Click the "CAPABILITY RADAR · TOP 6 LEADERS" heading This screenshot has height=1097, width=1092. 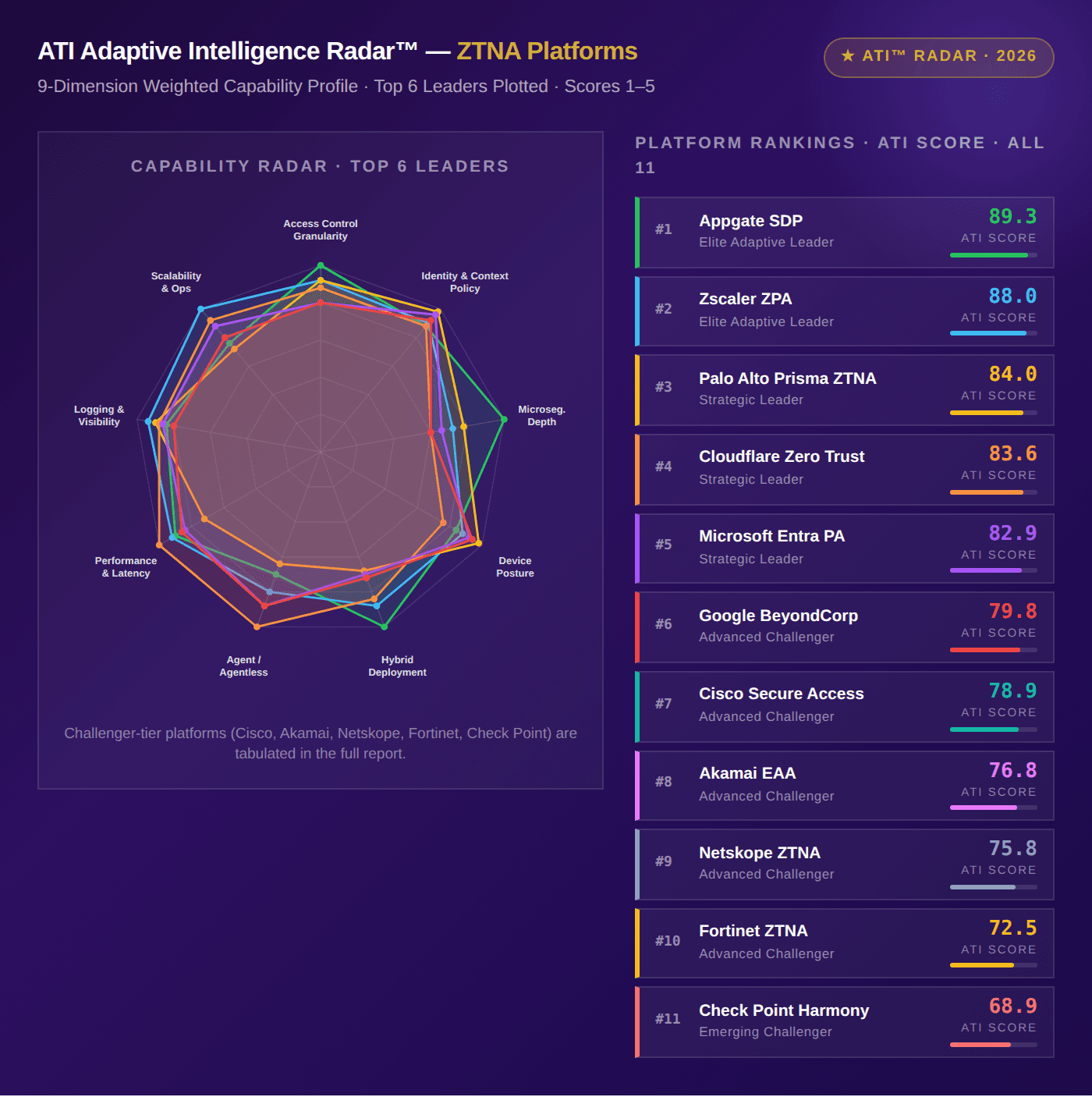[x=320, y=166]
